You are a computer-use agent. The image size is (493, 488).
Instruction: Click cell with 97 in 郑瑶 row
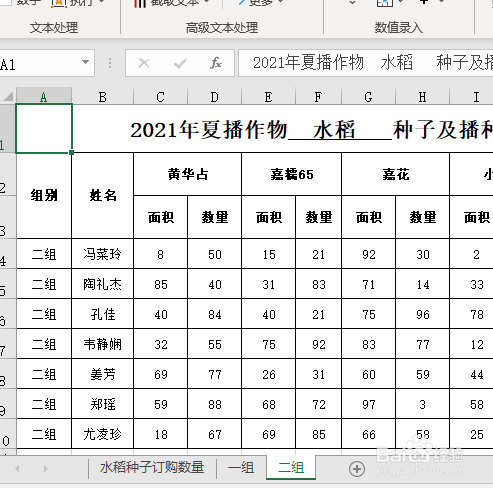368,404
